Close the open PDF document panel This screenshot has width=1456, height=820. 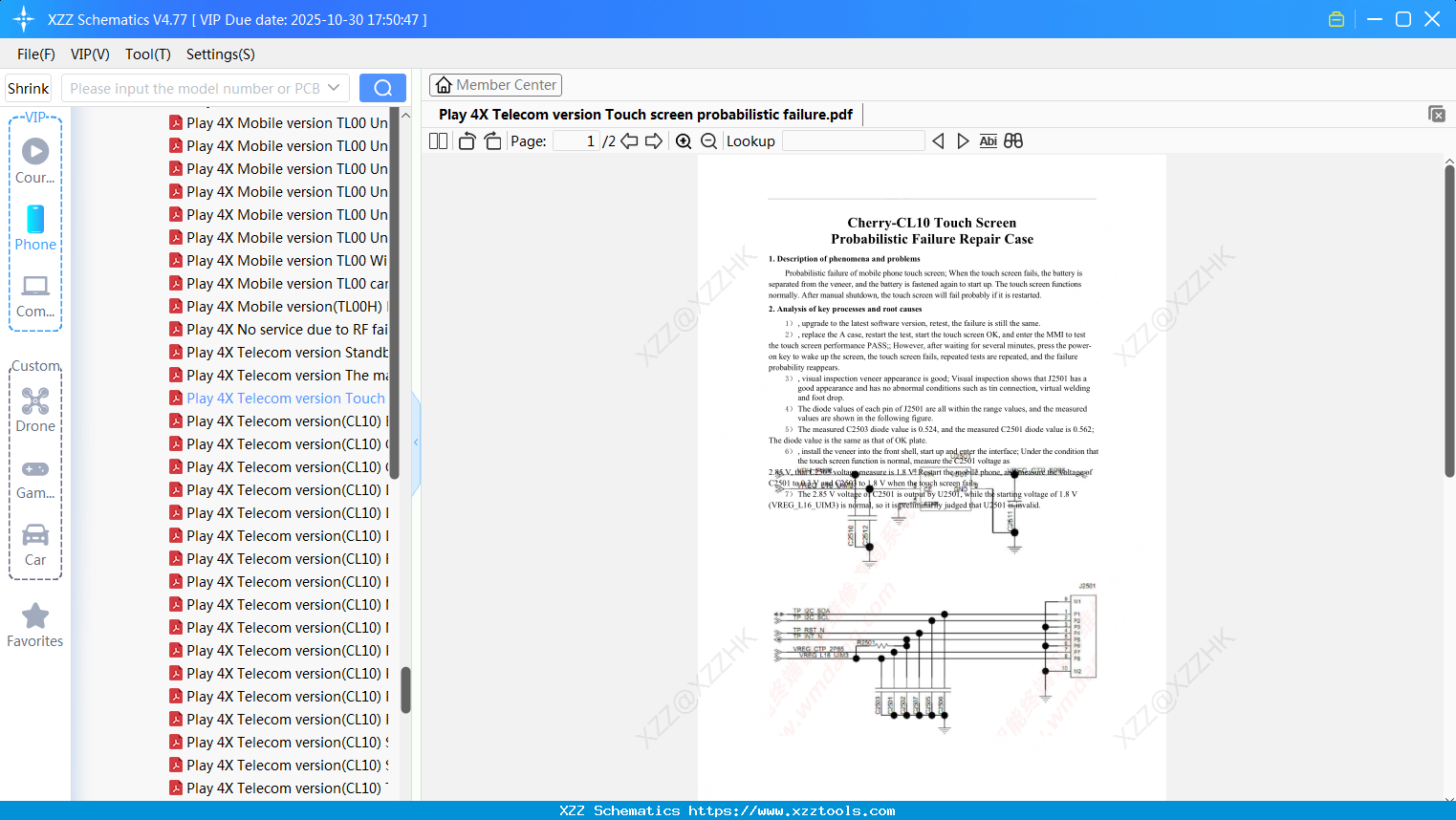(1436, 114)
